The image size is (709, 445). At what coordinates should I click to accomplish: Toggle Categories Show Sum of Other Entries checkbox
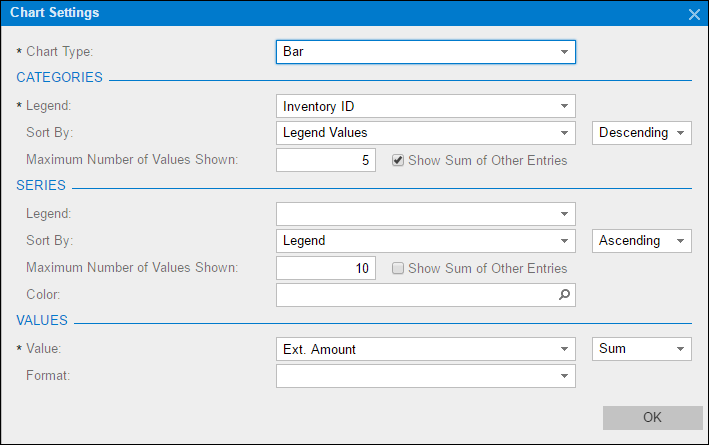tap(398, 160)
